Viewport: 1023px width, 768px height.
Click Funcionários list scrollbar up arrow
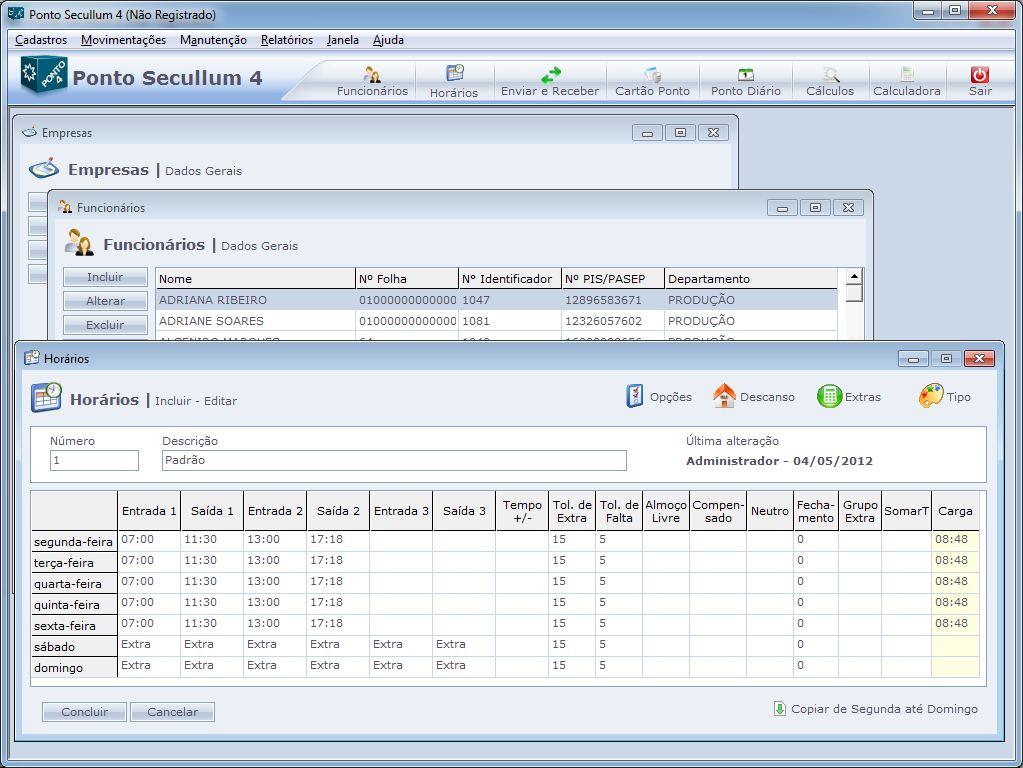[854, 277]
